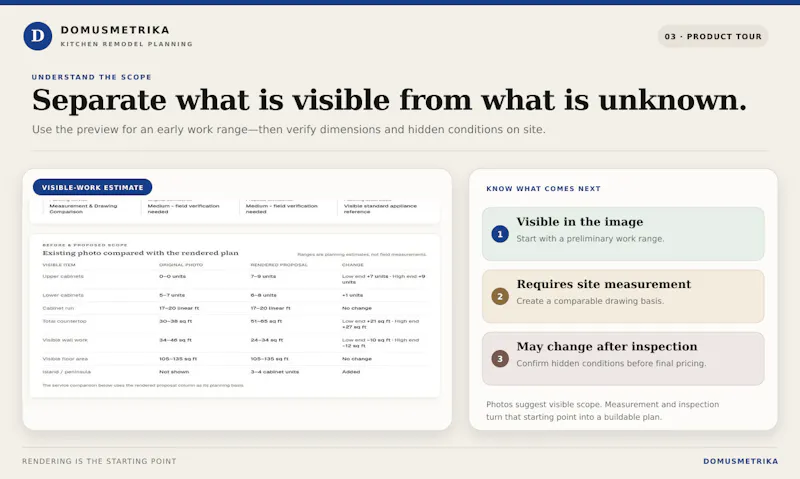Select the Cabinet run row label

(59, 309)
